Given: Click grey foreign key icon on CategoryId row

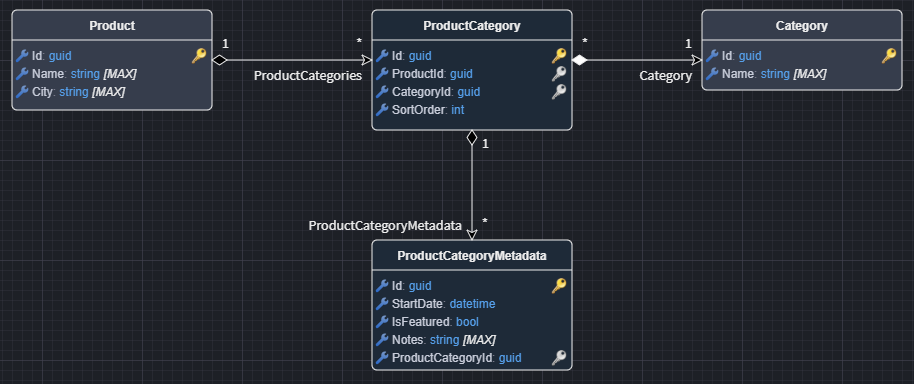Looking at the screenshot, I should (x=559, y=92).
